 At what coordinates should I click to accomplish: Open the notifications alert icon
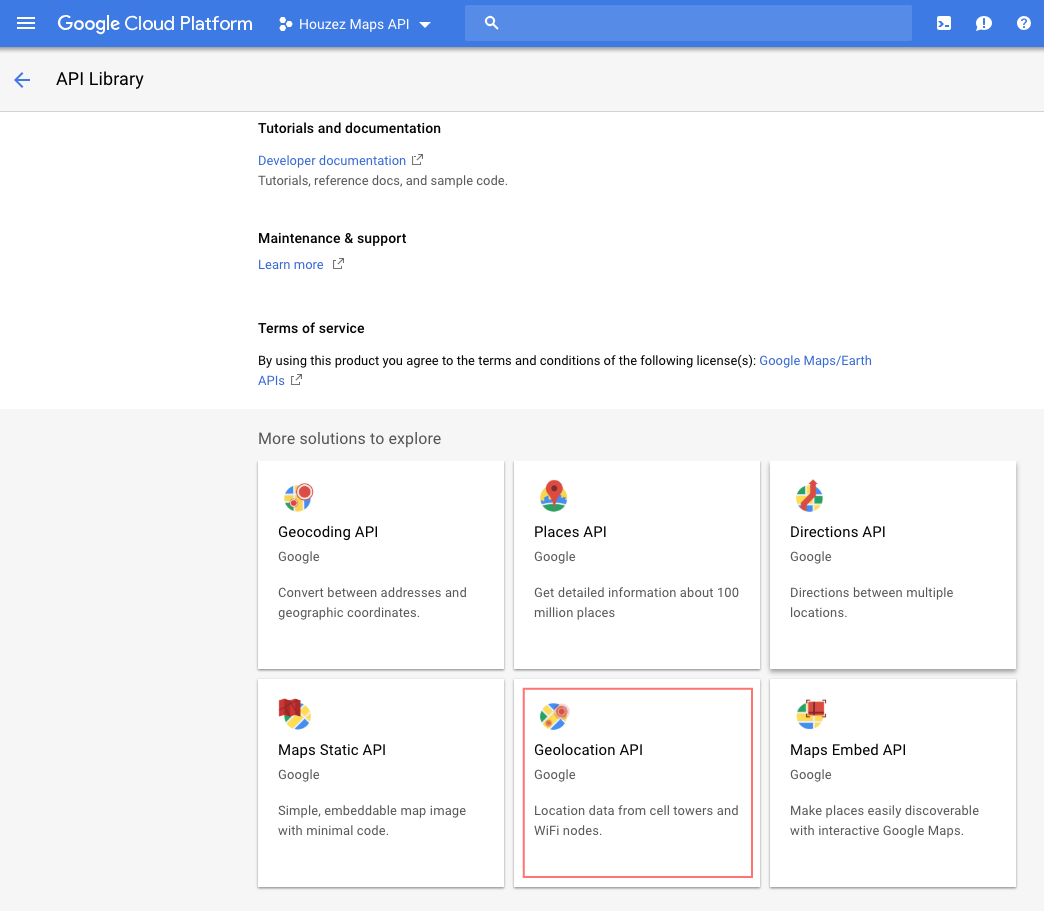pos(983,22)
